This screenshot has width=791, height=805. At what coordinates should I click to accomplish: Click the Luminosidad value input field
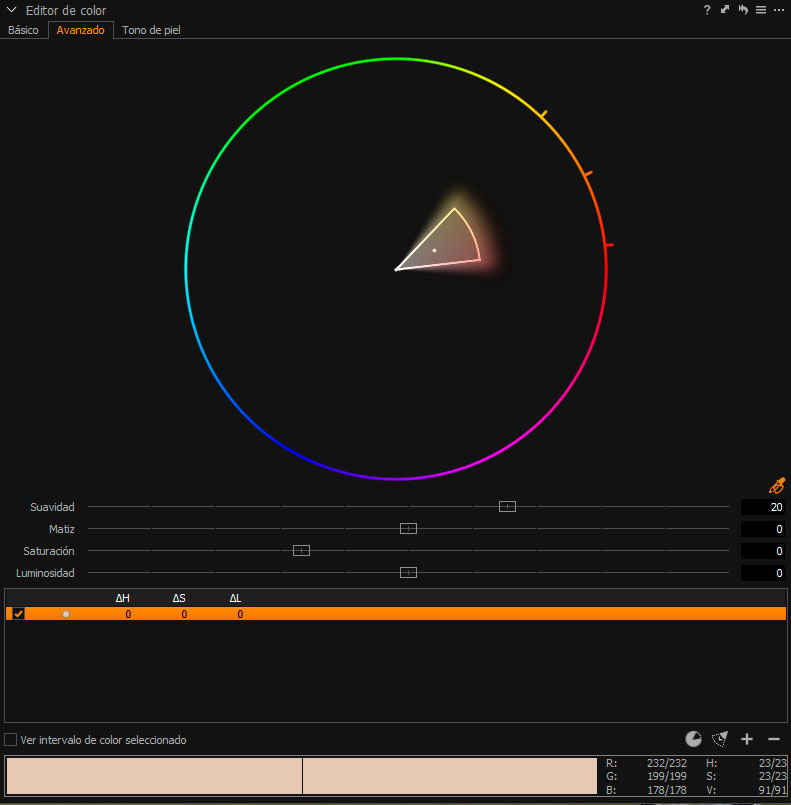(x=763, y=573)
